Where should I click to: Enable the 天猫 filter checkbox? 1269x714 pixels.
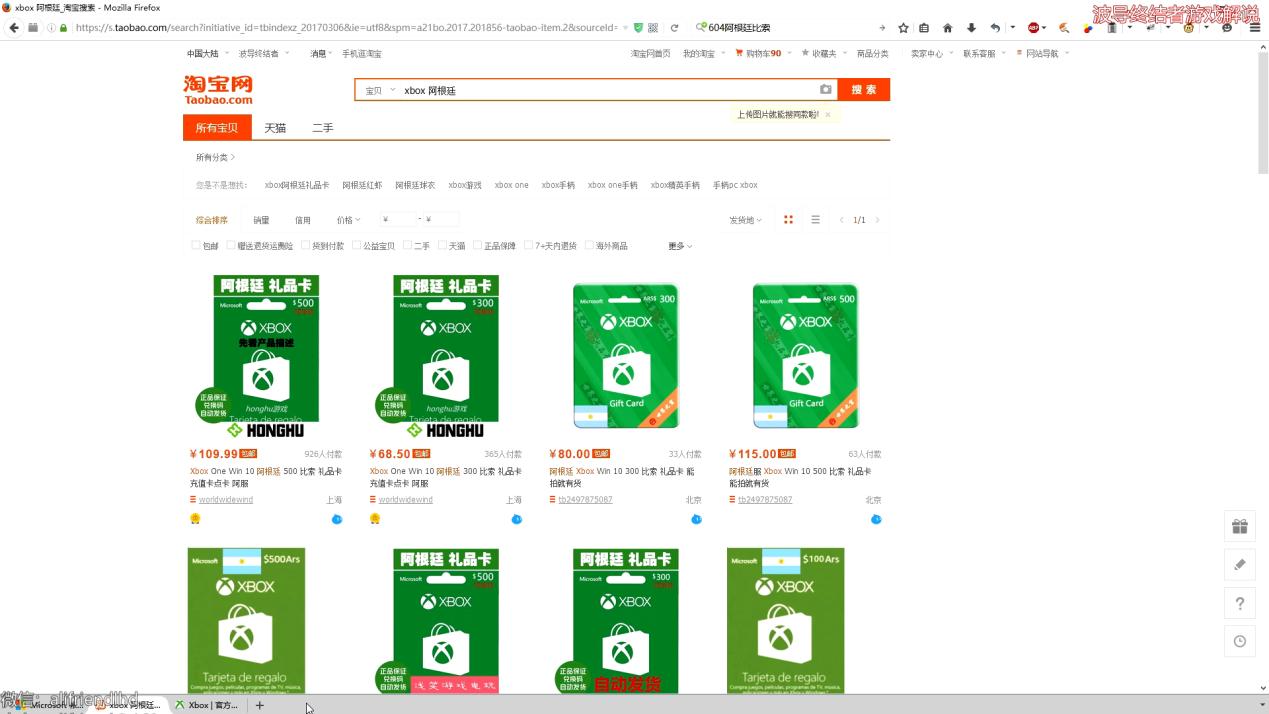pos(442,245)
